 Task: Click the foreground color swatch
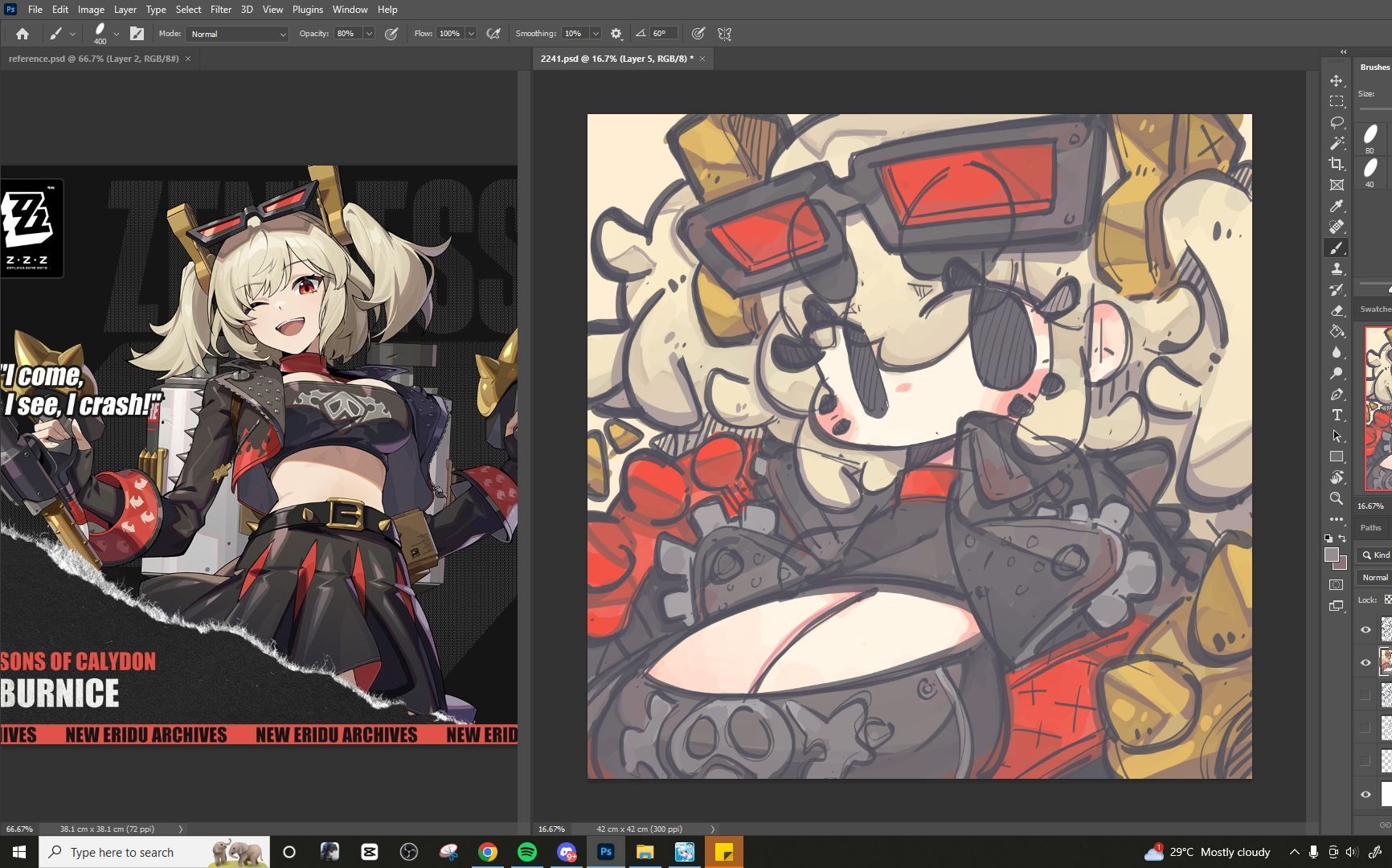1332,555
